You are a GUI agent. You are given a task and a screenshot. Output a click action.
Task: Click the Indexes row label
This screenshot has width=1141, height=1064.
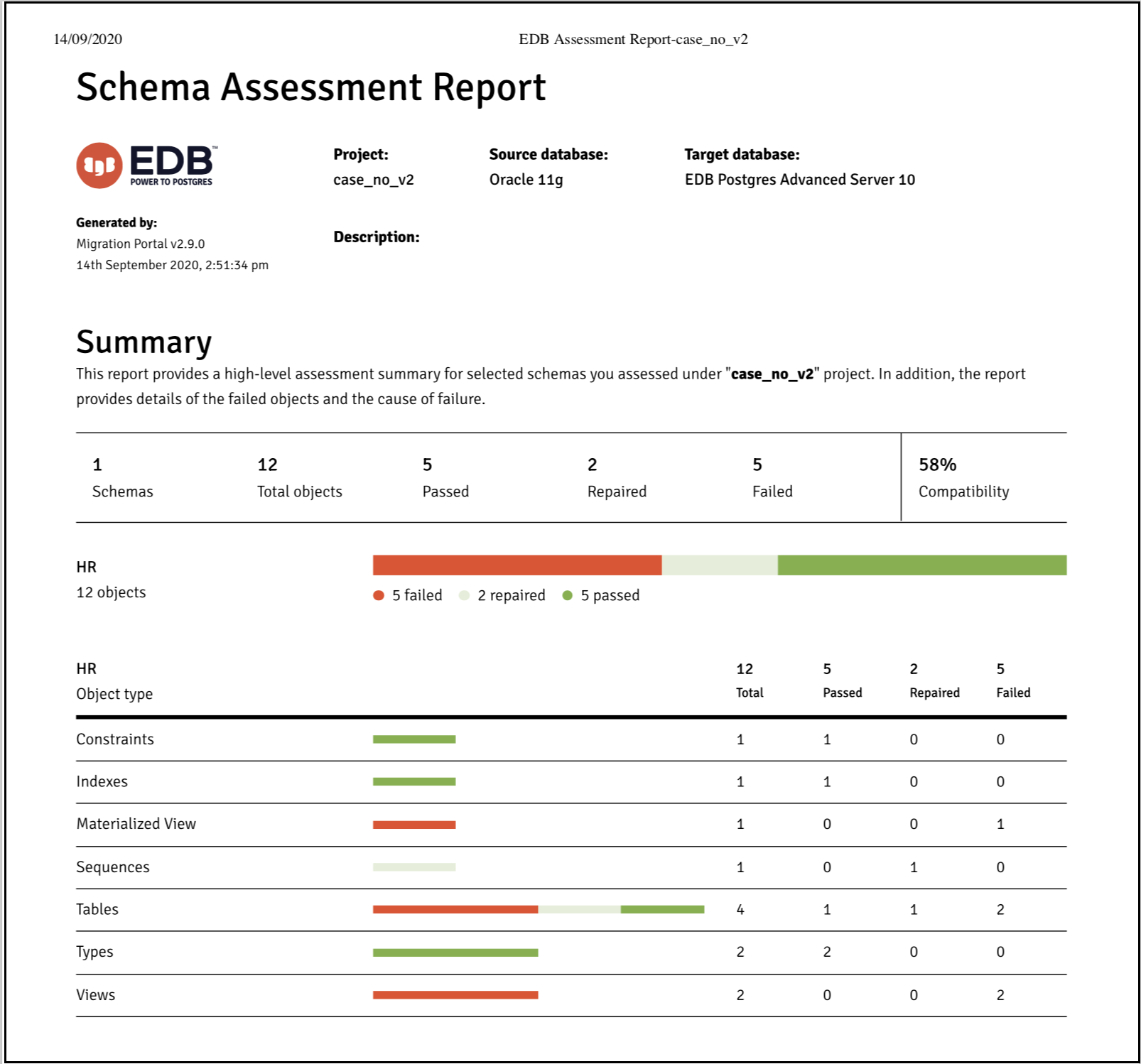[102, 781]
